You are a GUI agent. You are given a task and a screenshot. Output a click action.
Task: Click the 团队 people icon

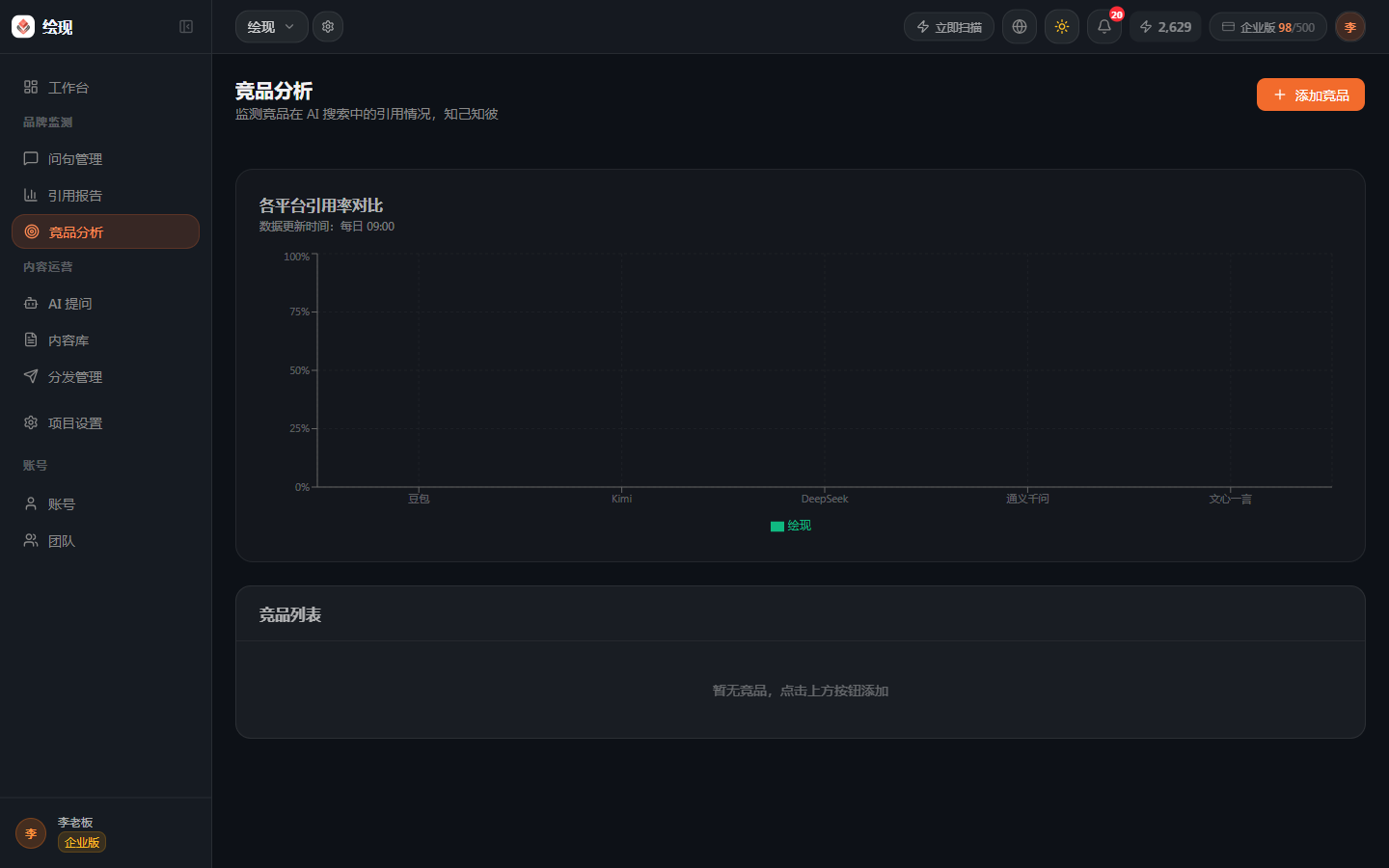[31, 540]
